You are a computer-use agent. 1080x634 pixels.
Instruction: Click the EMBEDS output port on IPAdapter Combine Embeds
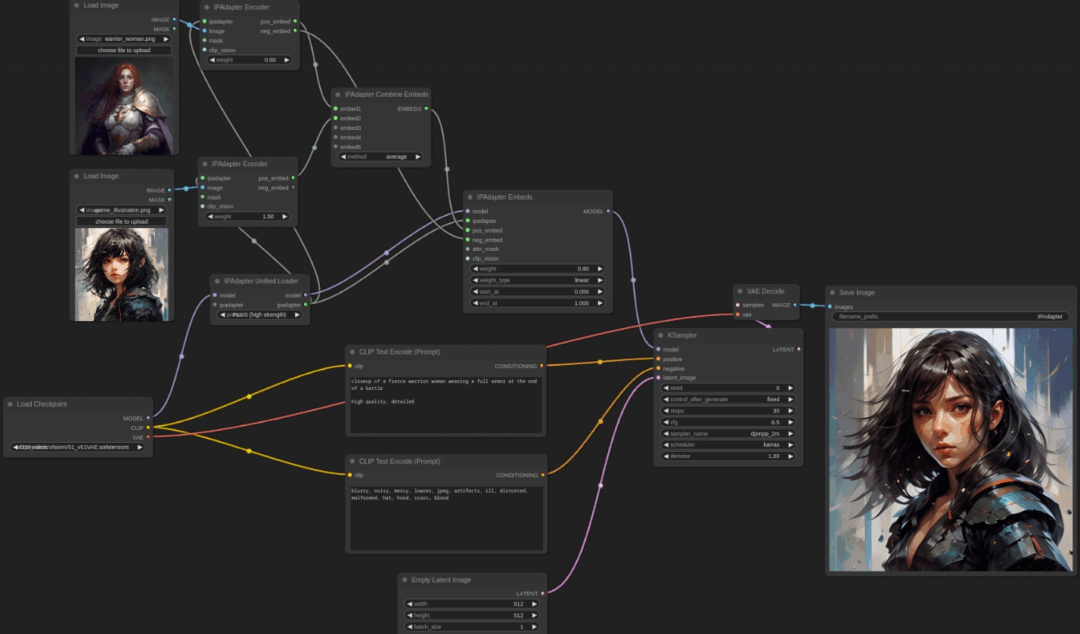[x=426, y=109]
